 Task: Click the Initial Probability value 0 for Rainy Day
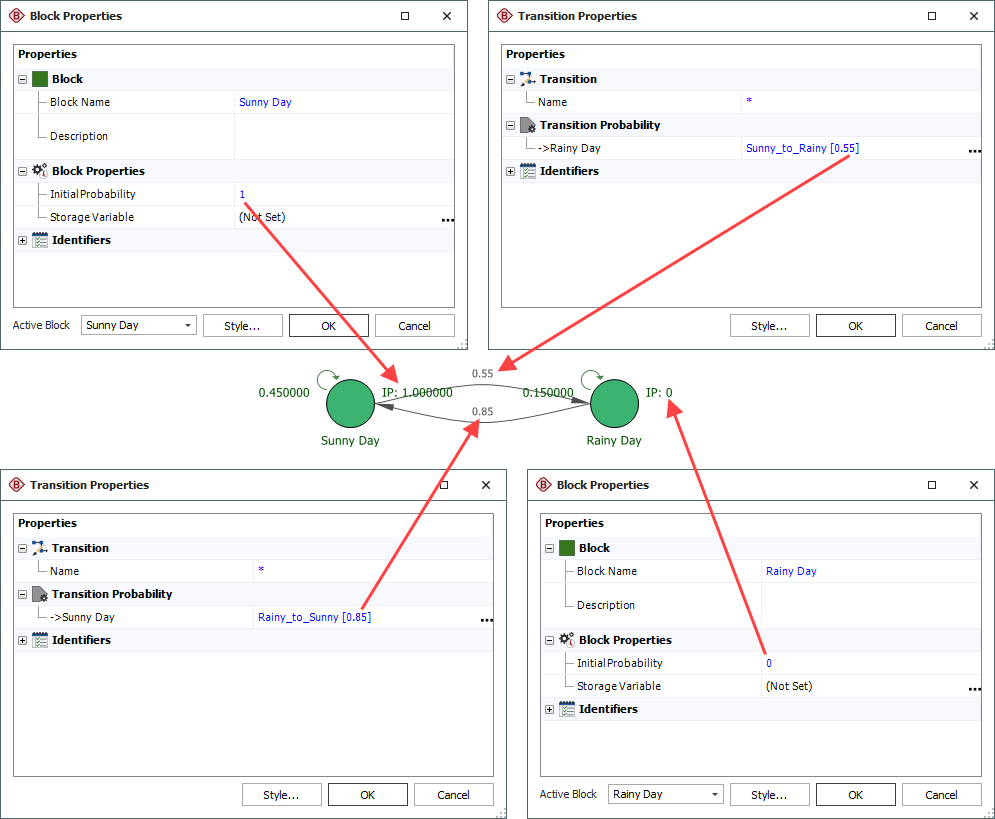pos(769,663)
